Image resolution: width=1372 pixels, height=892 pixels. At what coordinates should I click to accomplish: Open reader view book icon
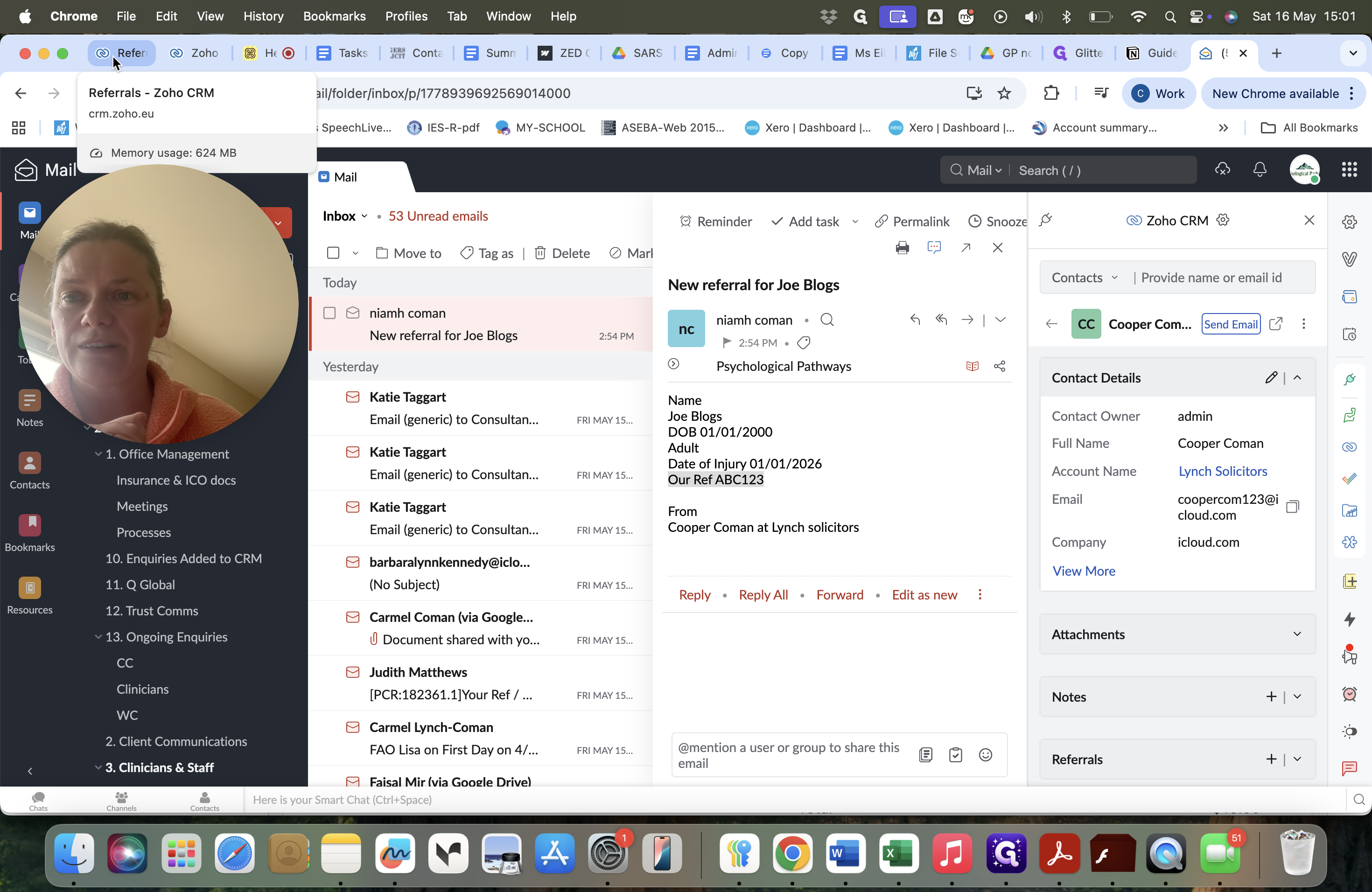click(972, 367)
